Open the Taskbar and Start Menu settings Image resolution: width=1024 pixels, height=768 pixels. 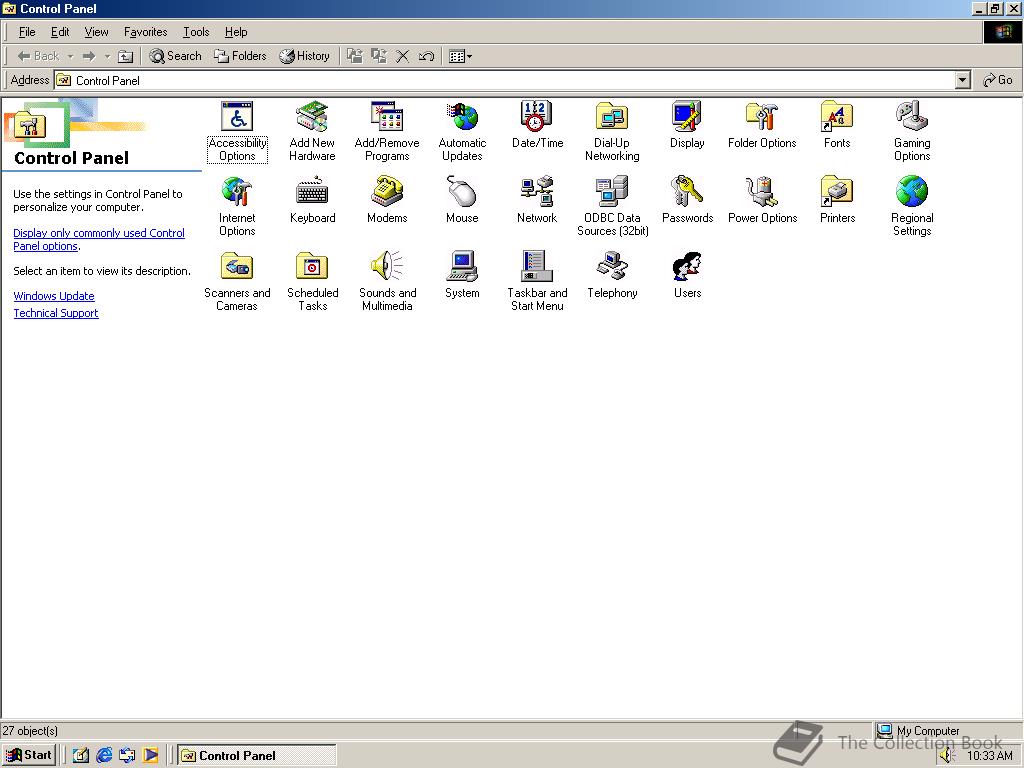point(537,265)
